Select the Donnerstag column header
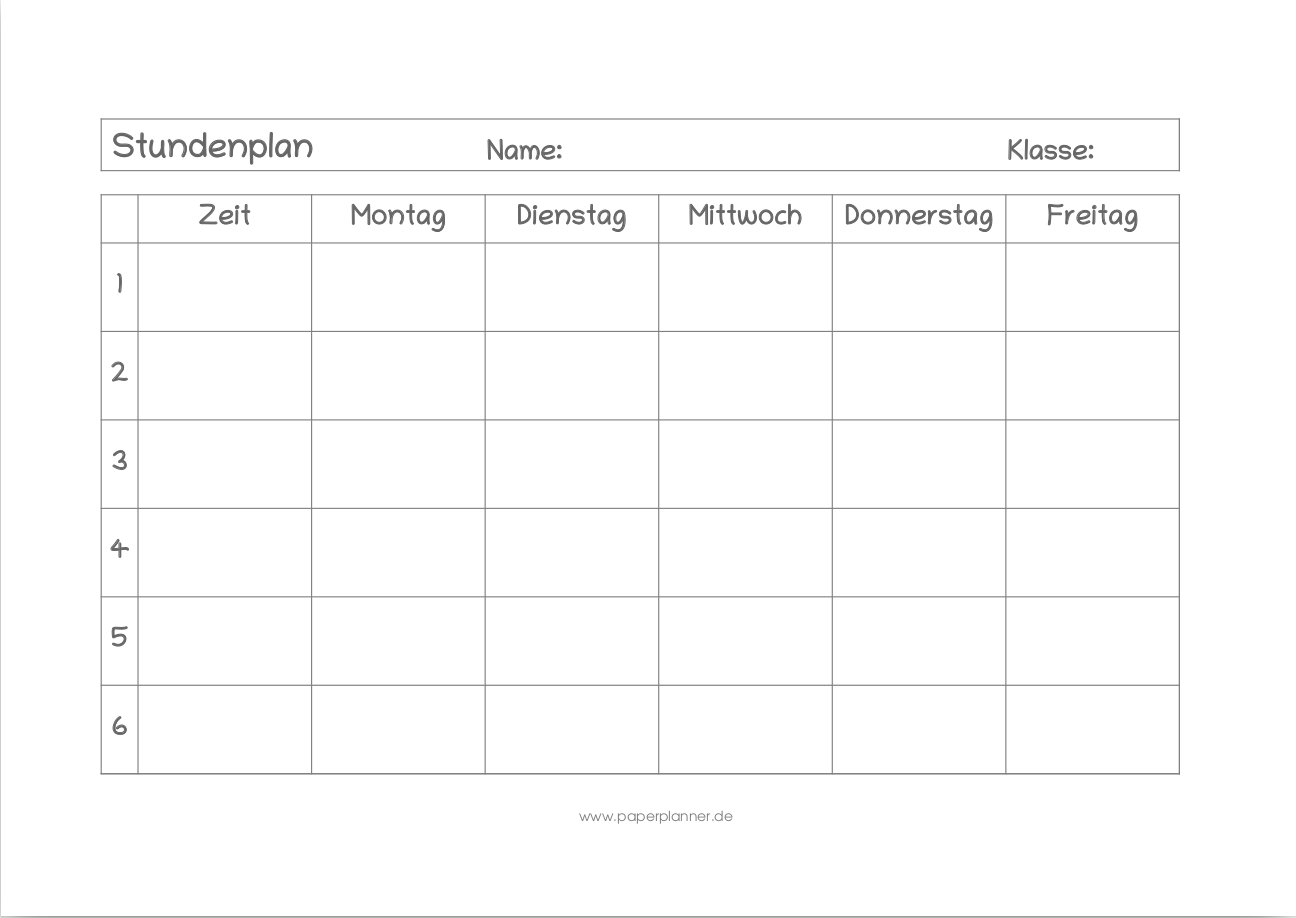Screen dimensions: 1296x918 (x=918, y=216)
